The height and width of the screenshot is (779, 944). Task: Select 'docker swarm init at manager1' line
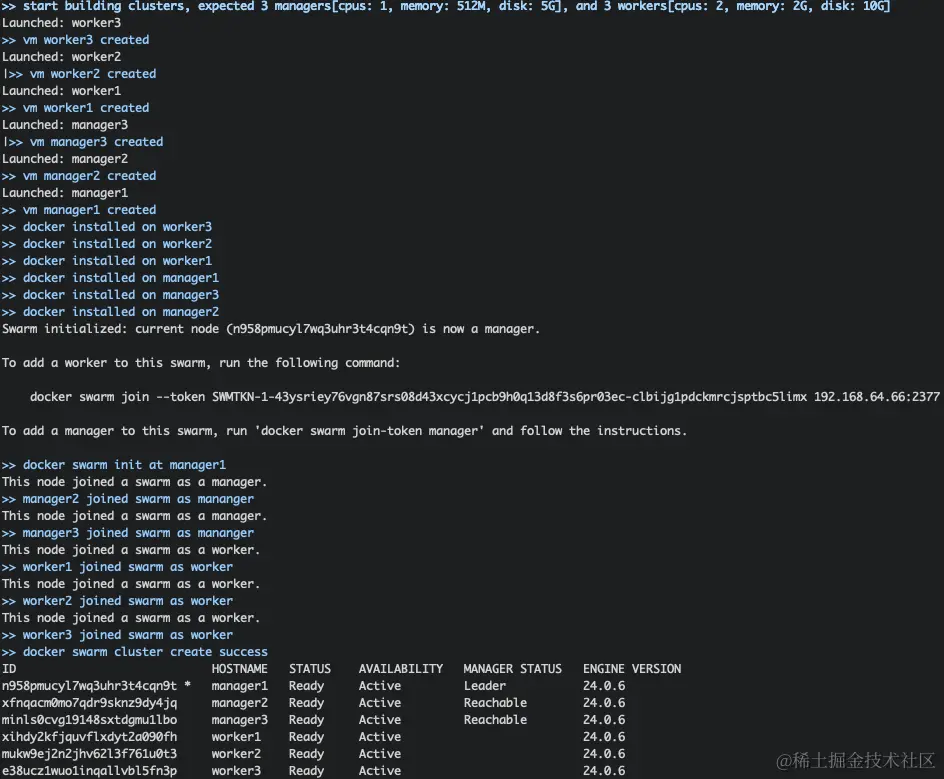coord(114,465)
